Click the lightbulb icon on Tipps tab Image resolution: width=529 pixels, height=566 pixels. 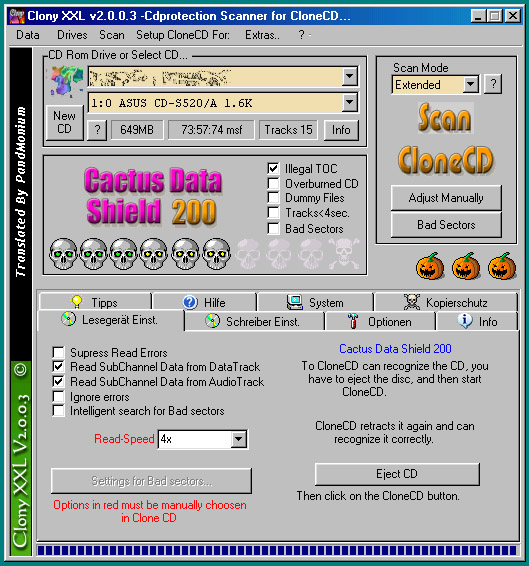coord(77,301)
